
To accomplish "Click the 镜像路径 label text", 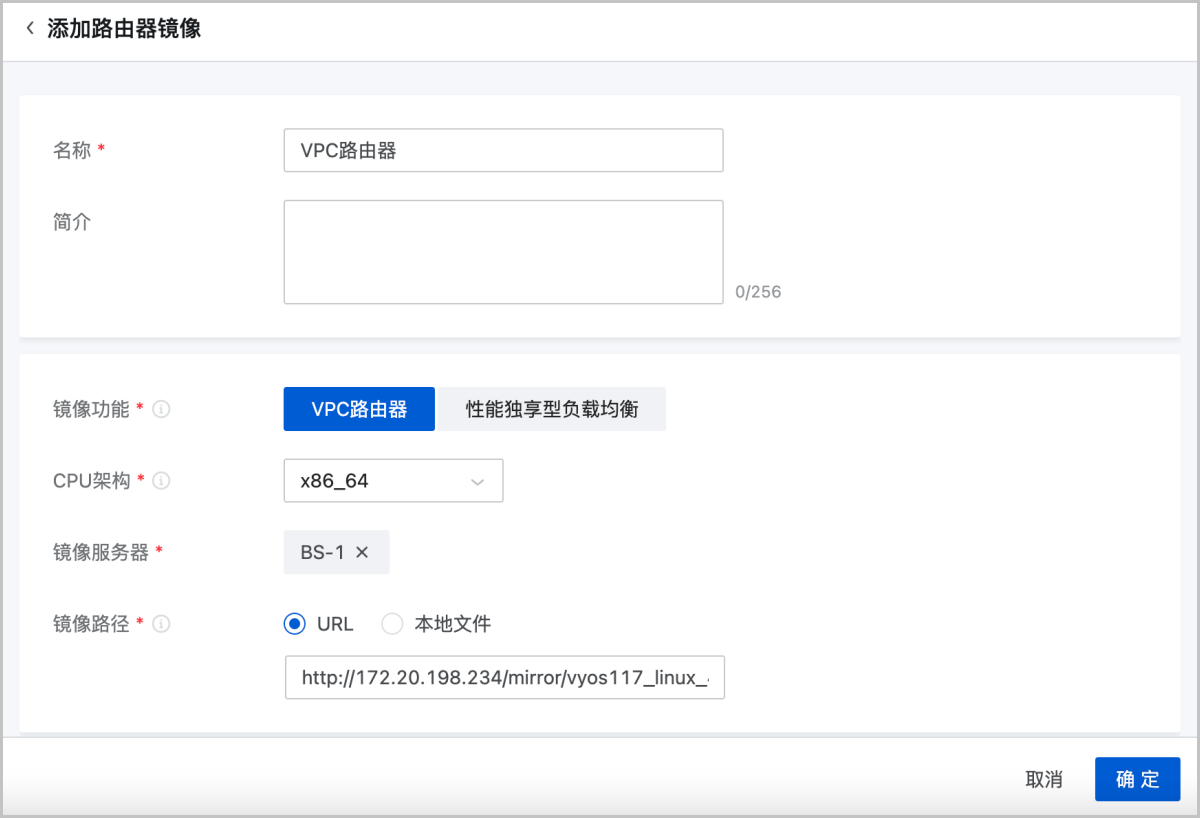I will point(91,624).
